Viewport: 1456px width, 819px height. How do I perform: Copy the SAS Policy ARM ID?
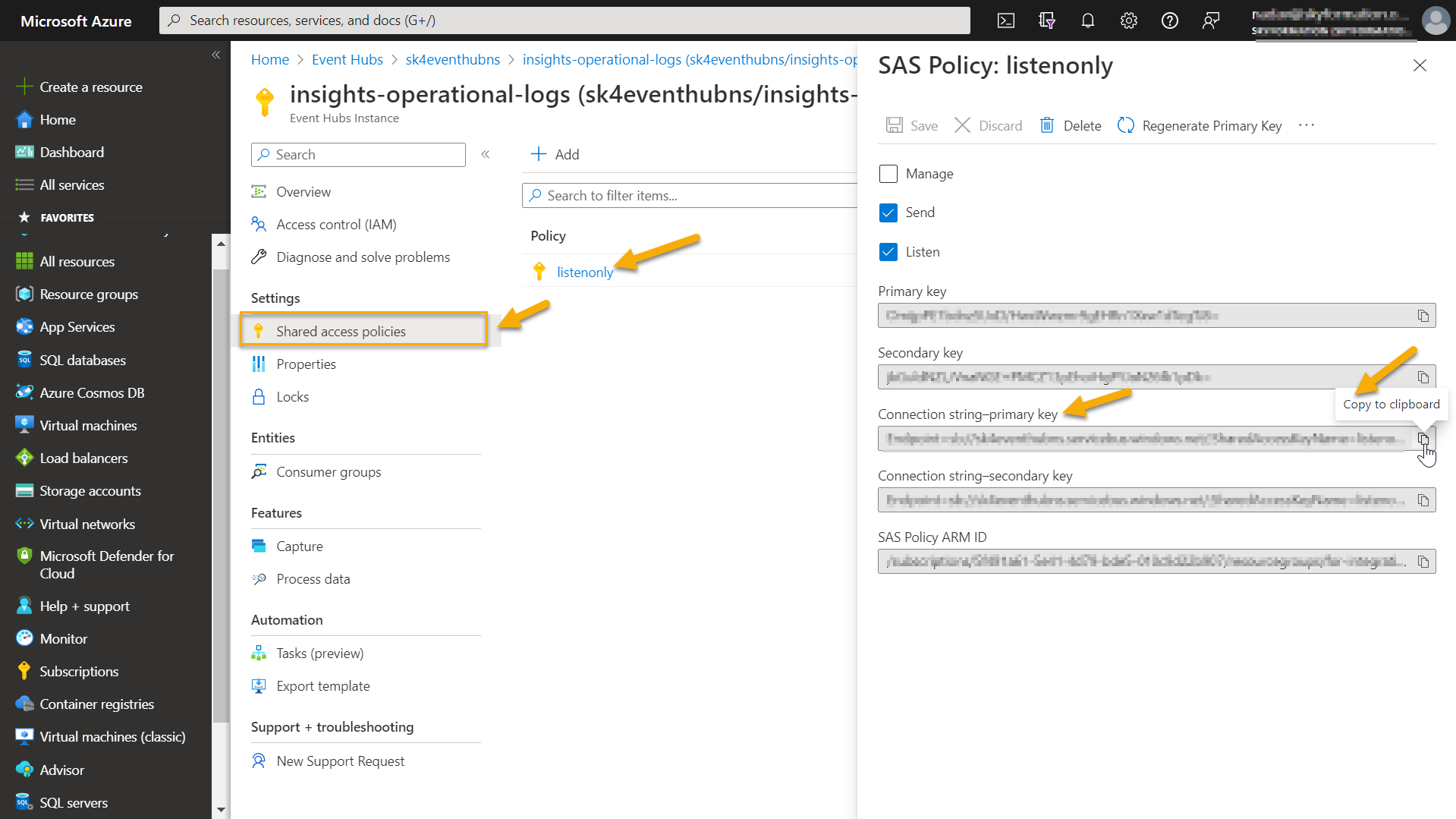tap(1423, 562)
